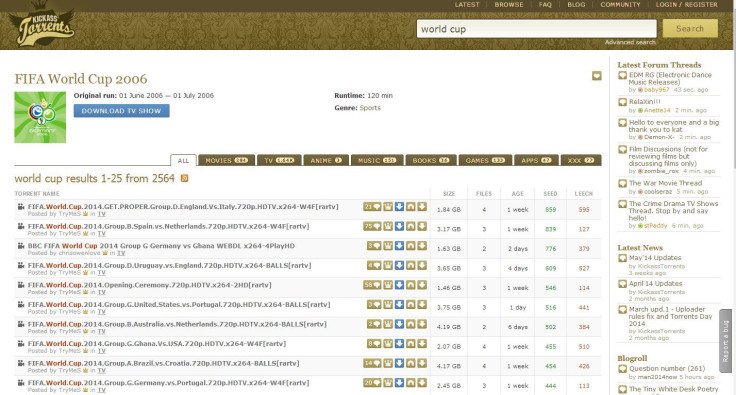Open the GAMES category tab

(485, 160)
